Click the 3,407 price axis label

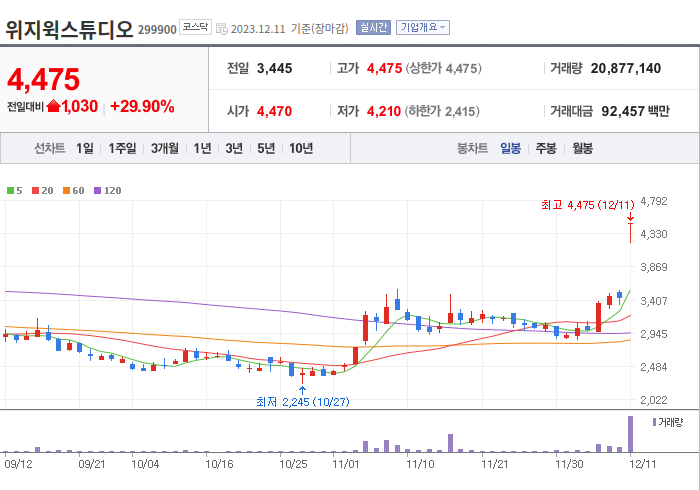[654, 301]
